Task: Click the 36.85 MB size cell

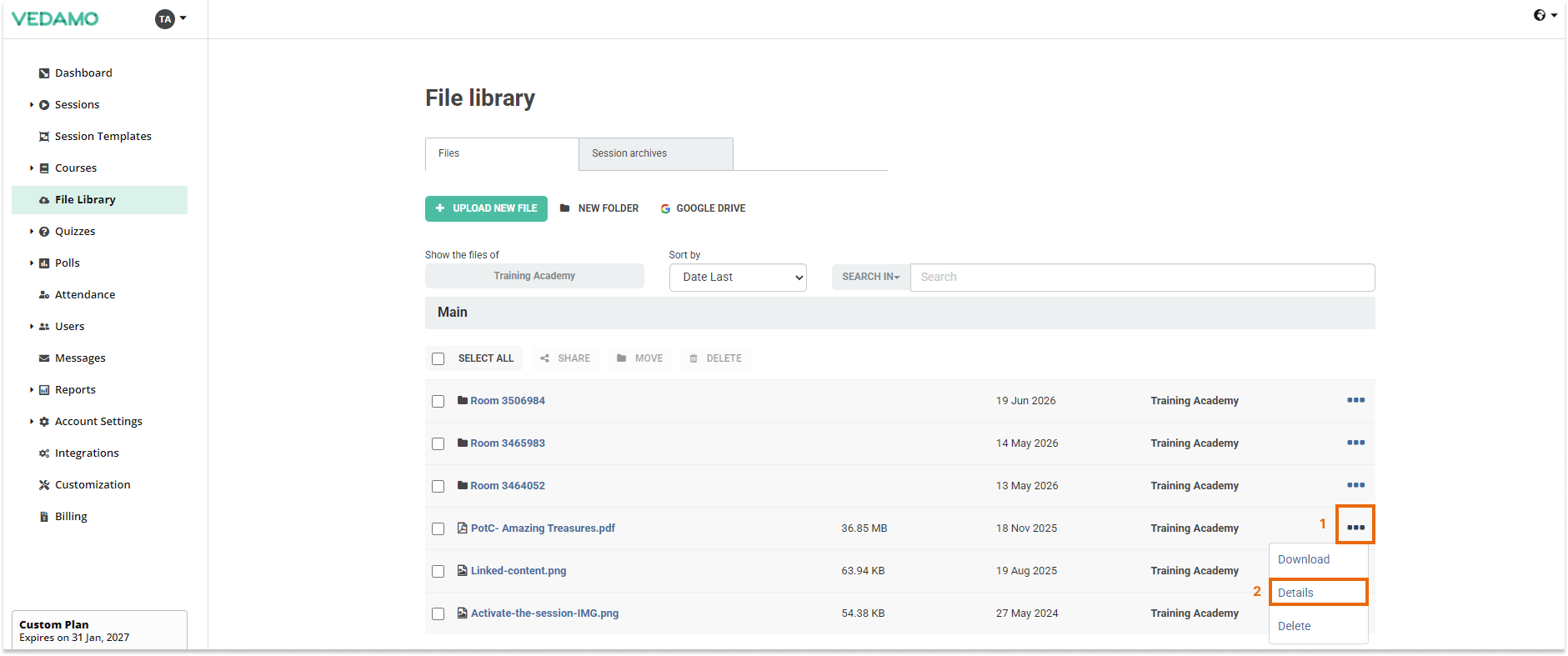Action: click(x=864, y=528)
